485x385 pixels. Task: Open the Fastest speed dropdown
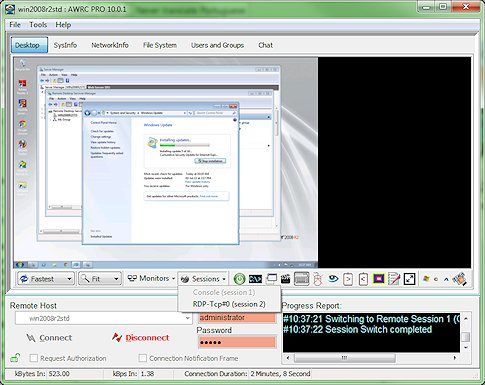pos(45,279)
